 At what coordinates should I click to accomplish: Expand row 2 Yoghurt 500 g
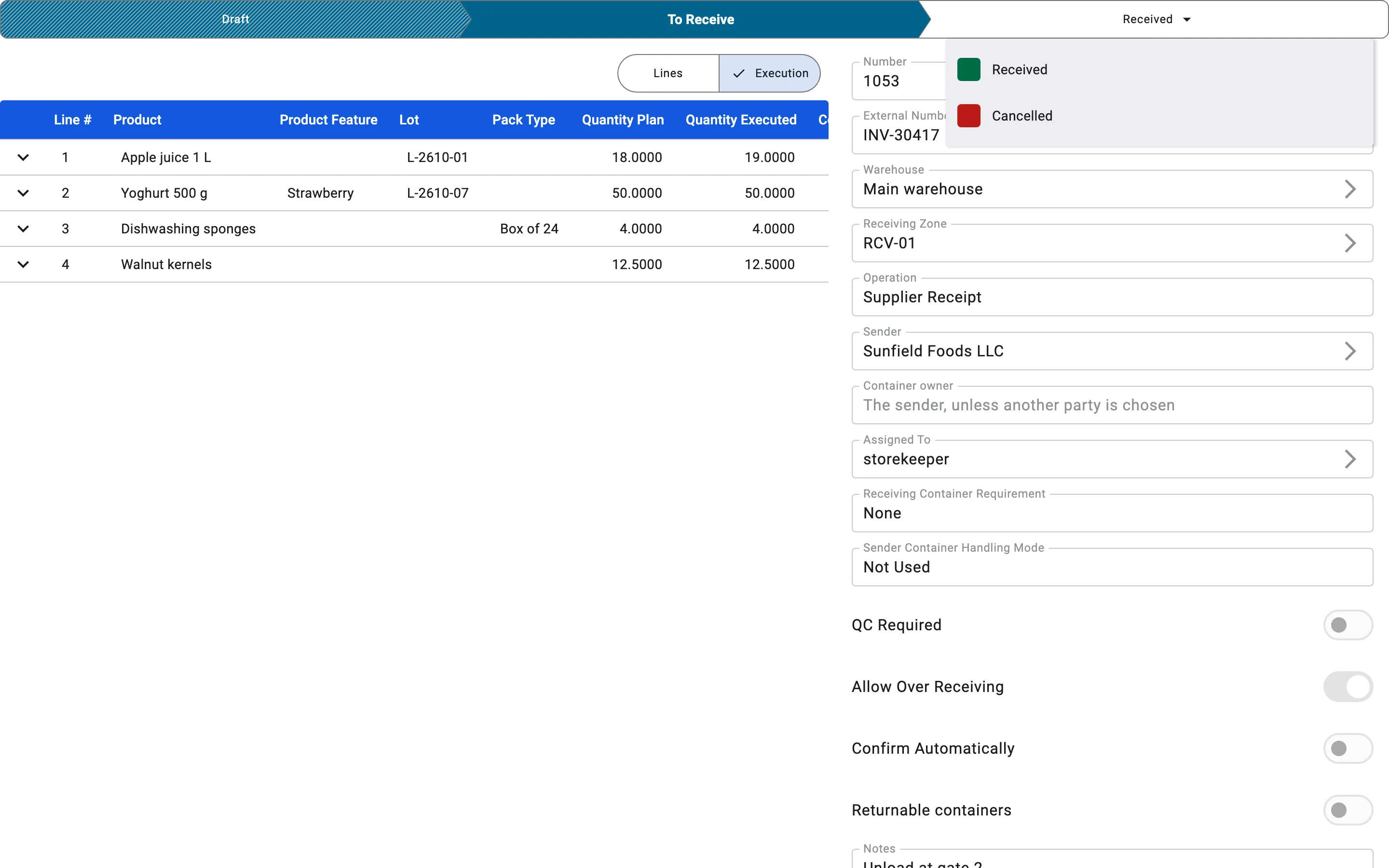pos(23,193)
